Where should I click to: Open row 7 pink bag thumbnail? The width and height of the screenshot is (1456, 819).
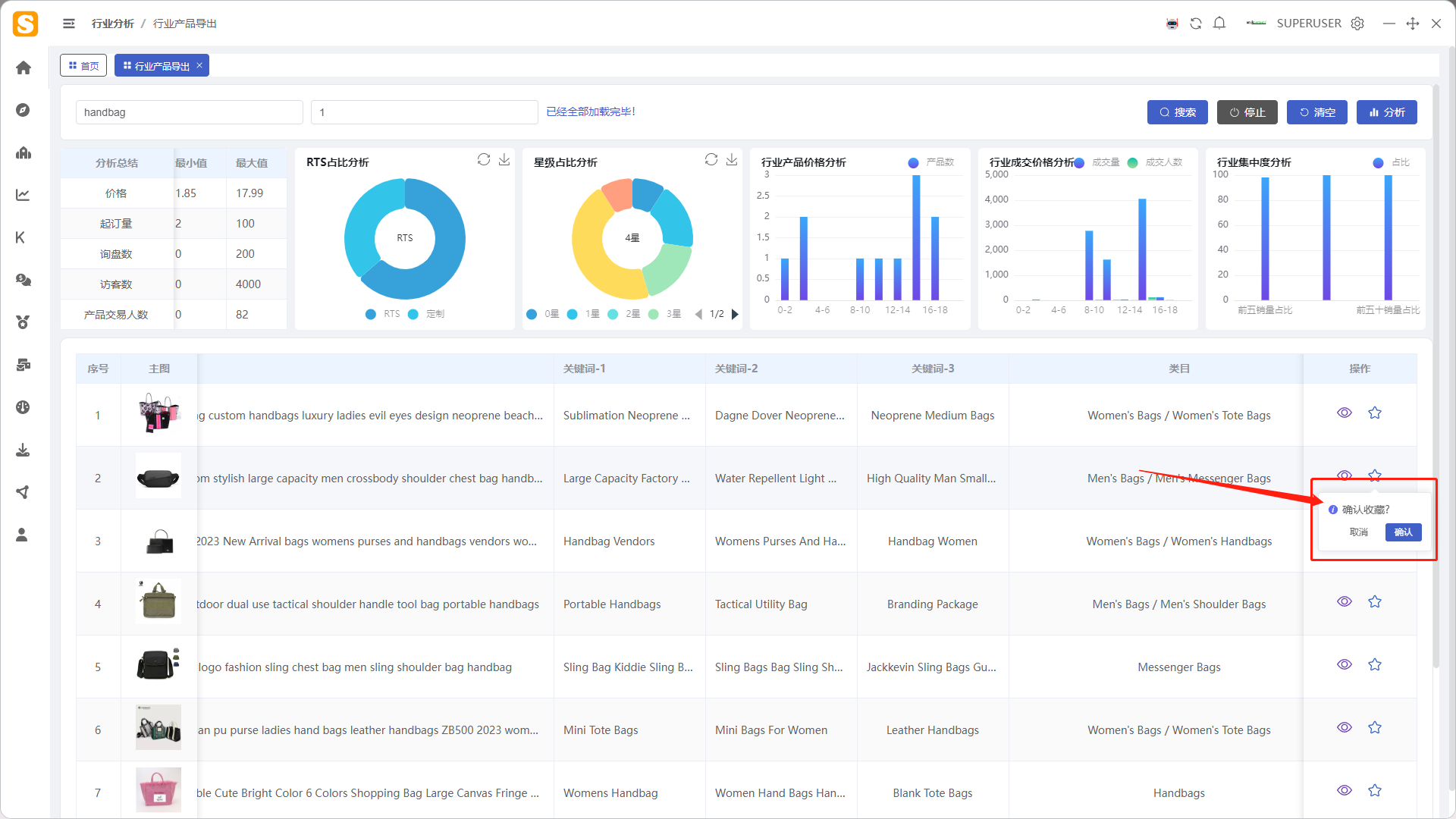(x=158, y=790)
